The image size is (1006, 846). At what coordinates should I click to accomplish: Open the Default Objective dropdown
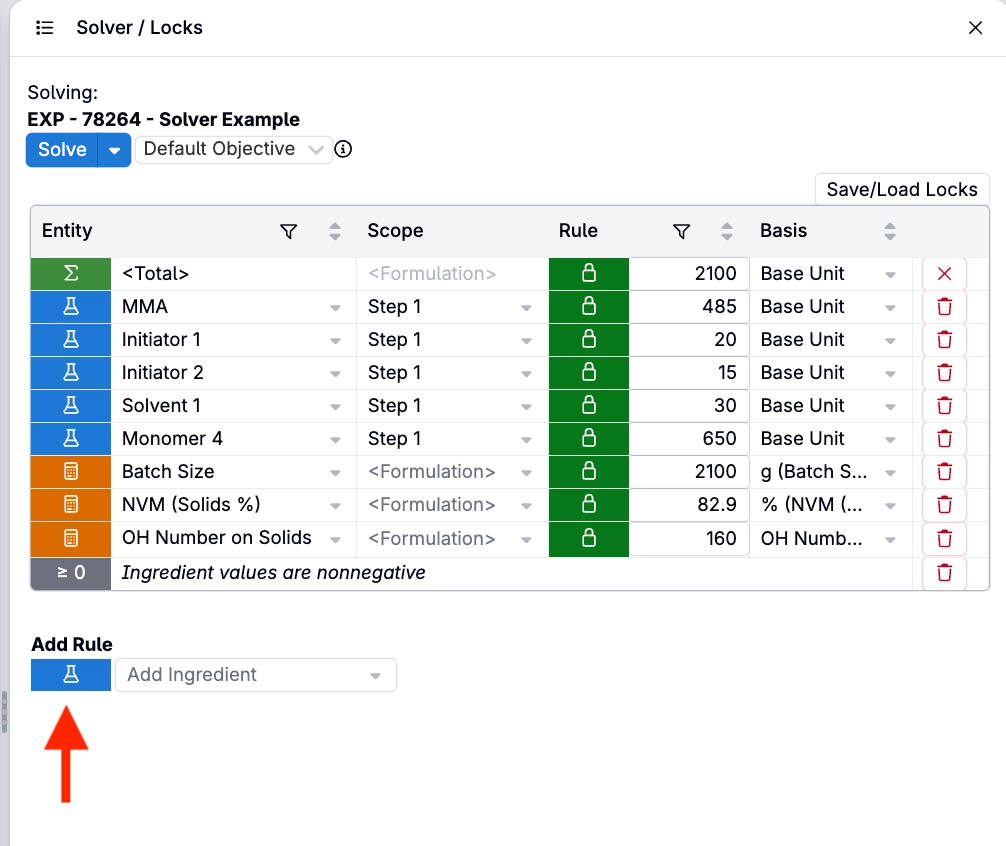[234, 149]
